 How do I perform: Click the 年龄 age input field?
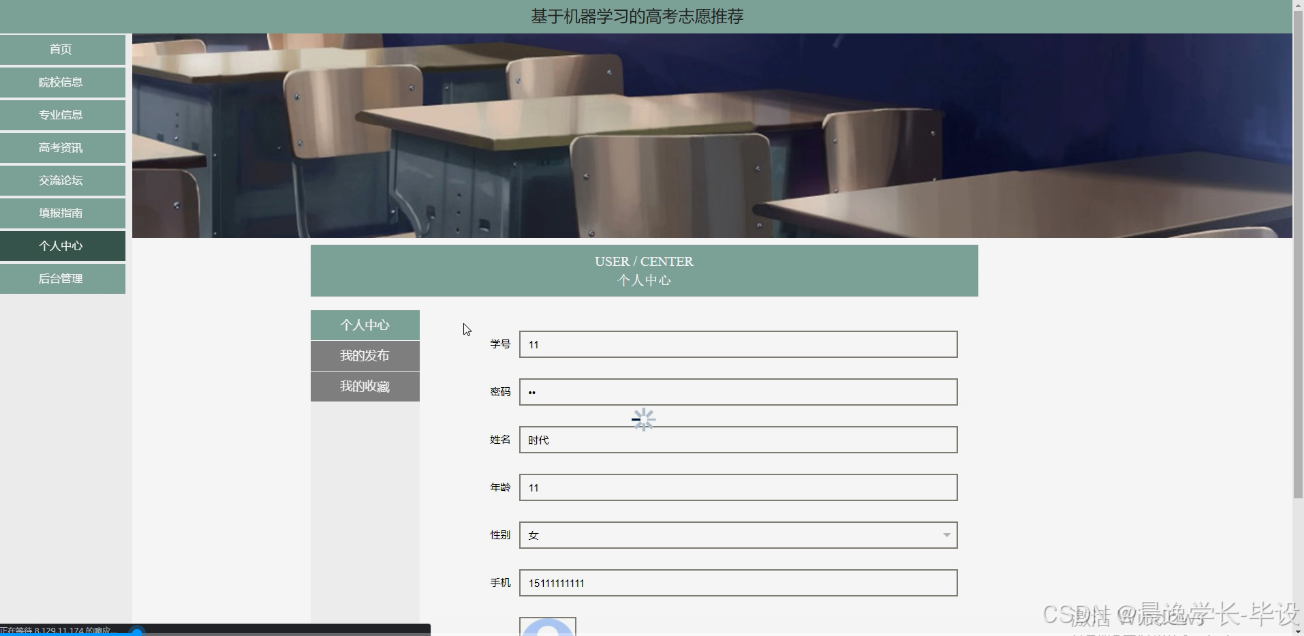[x=737, y=487]
